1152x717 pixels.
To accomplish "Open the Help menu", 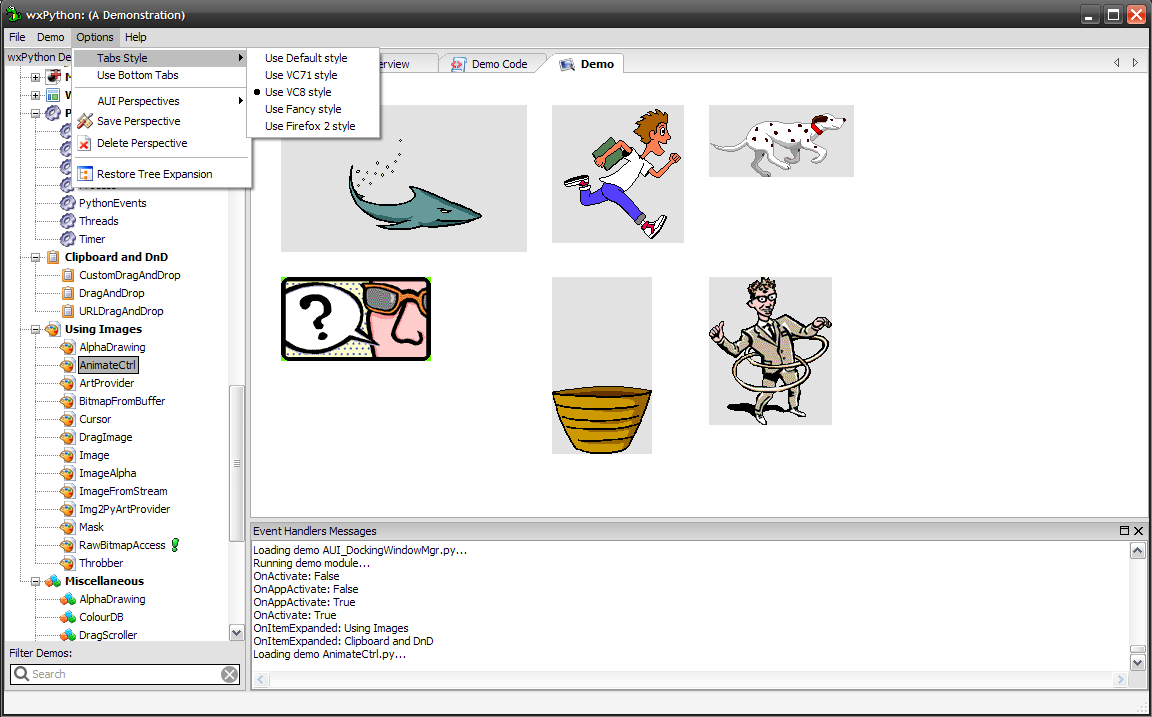I will (135, 37).
